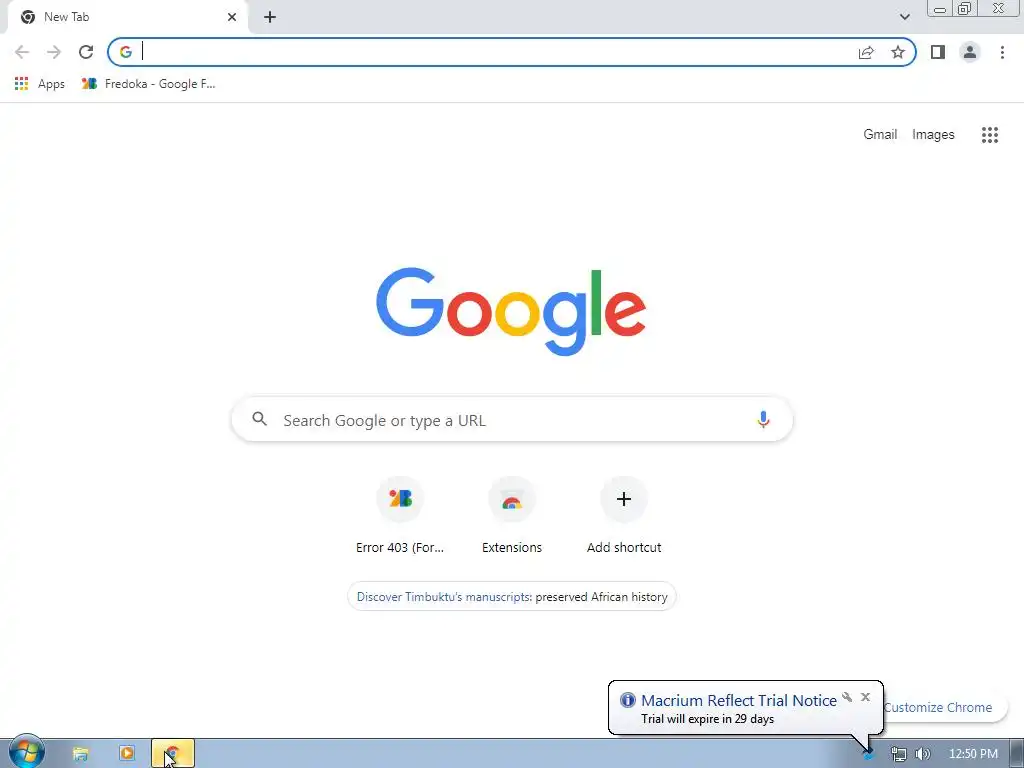Click the forward navigation arrow
Screen dimensions: 1024x768
point(54,52)
